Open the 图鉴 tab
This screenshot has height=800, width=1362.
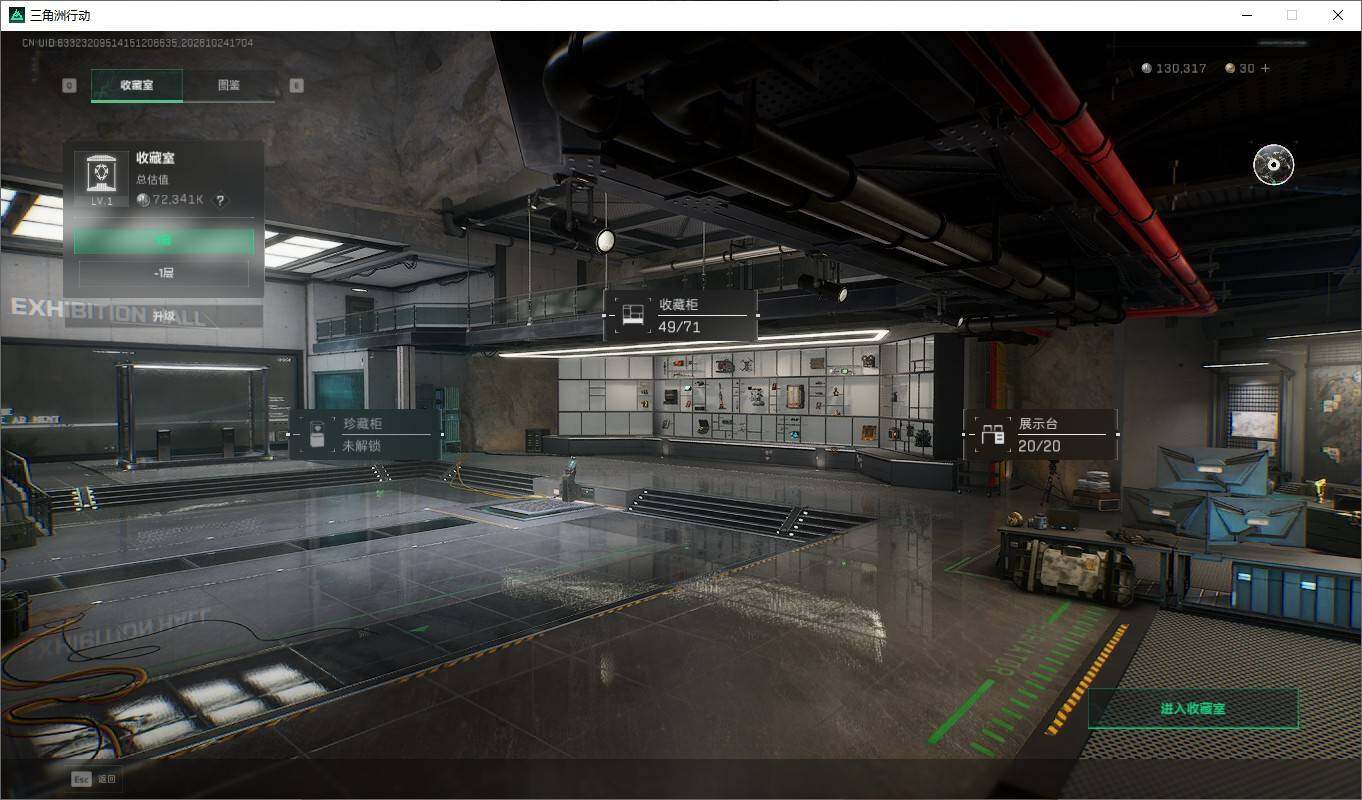pos(229,85)
